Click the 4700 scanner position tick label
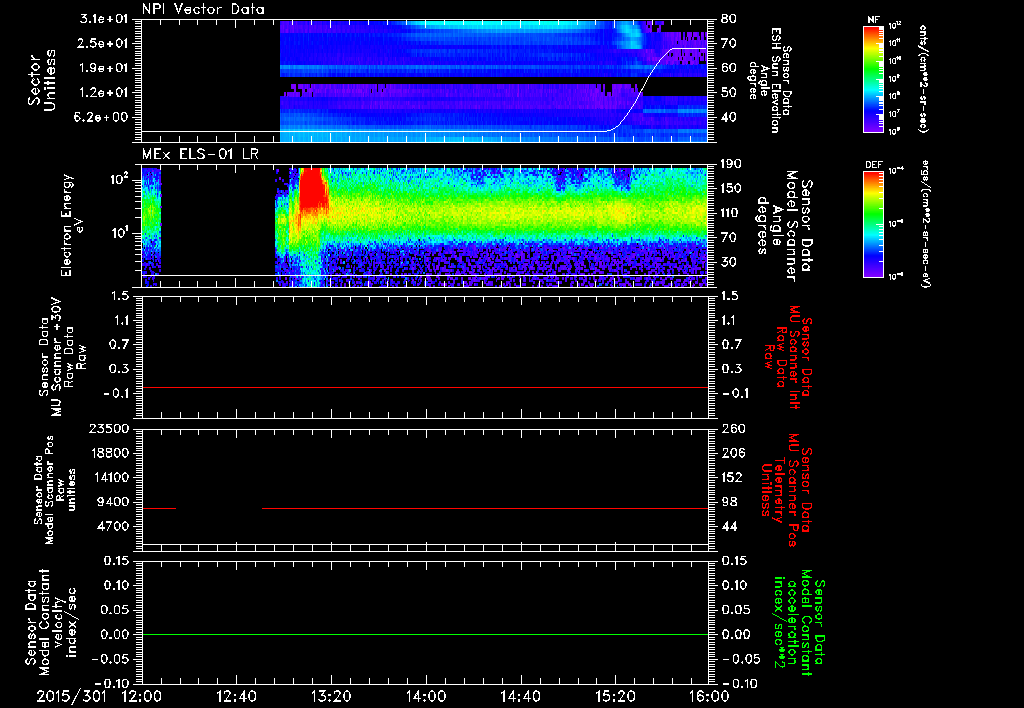The image size is (1024, 708). coord(114,526)
